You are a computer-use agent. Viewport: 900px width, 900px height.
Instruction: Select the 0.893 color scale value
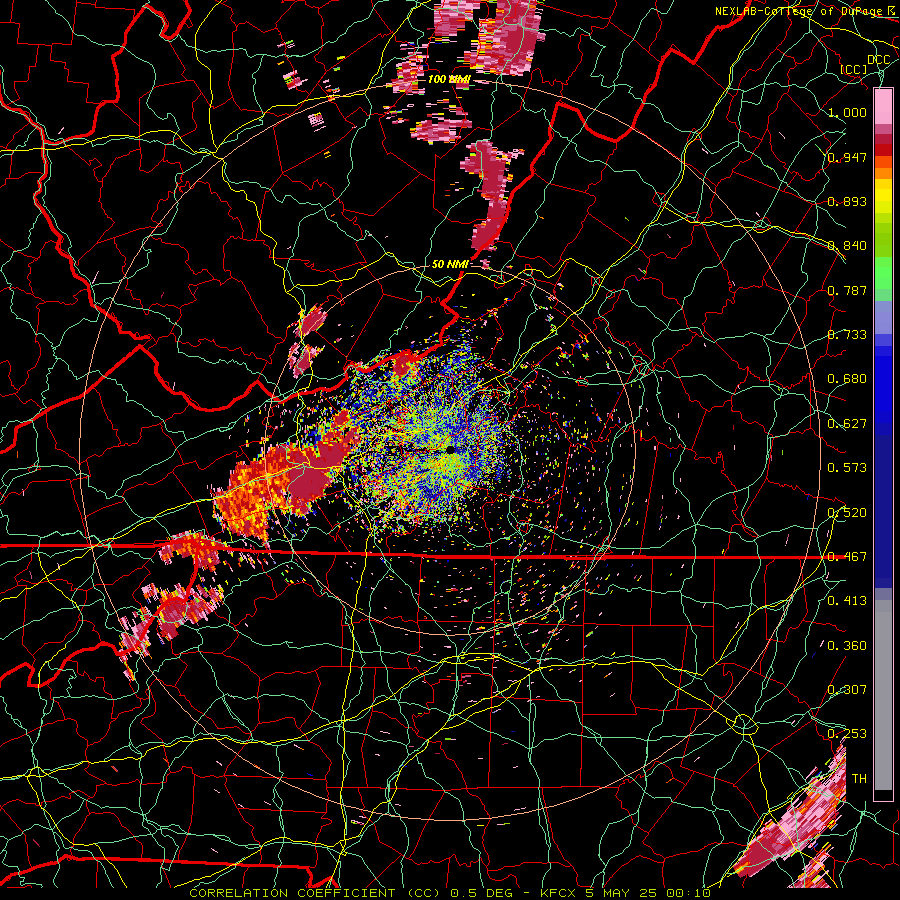(x=847, y=201)
